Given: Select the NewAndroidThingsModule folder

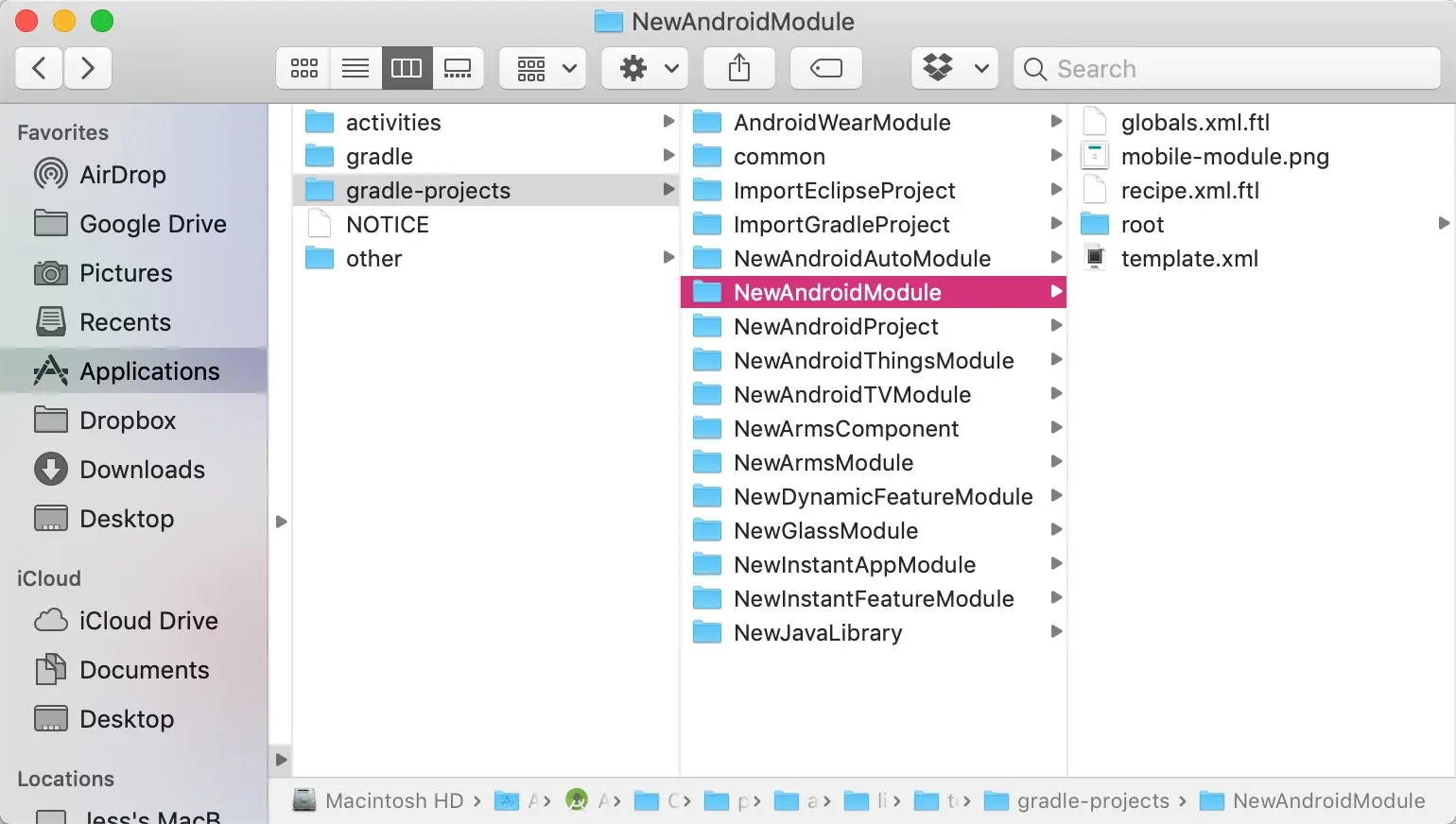Looking at the screenshot, I should click(873, 360).
